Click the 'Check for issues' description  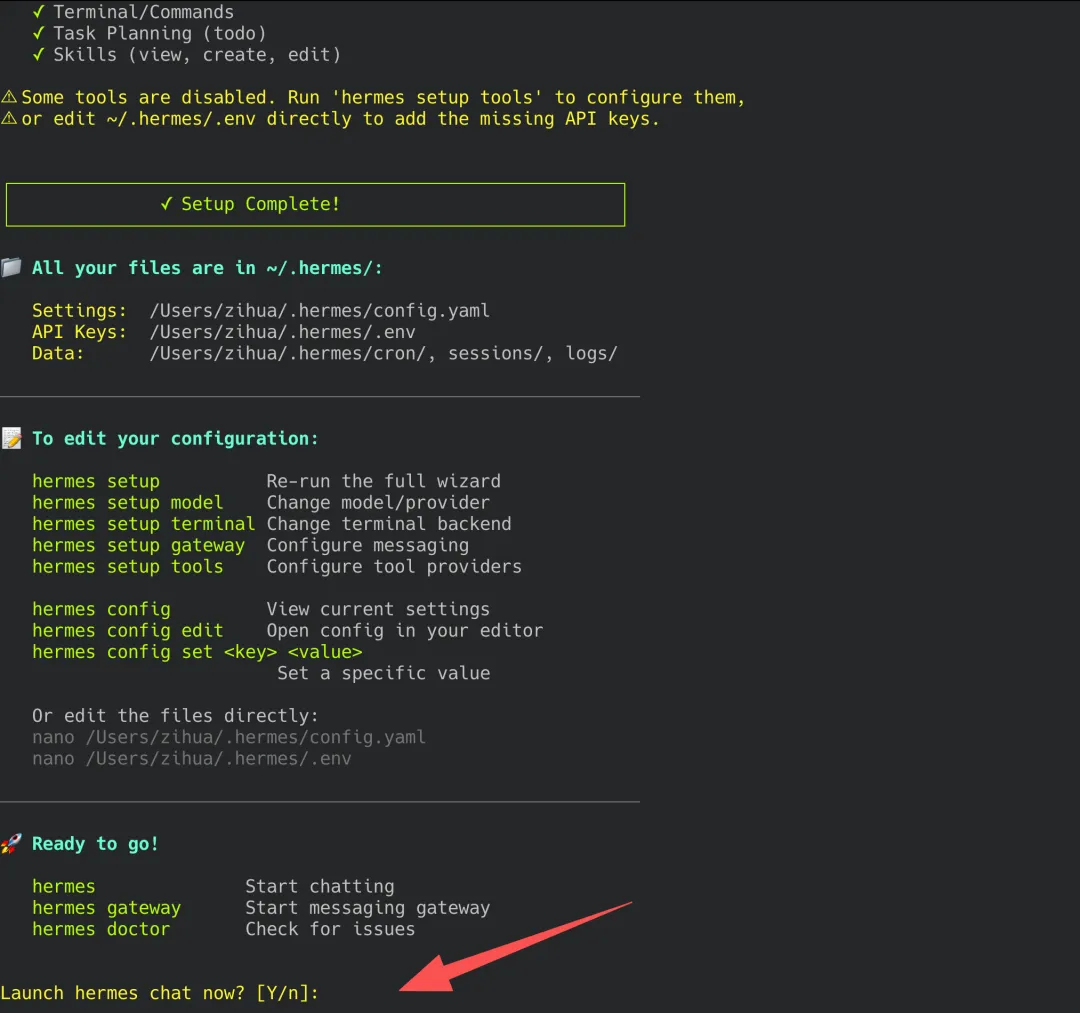click(x=331, y=930)
